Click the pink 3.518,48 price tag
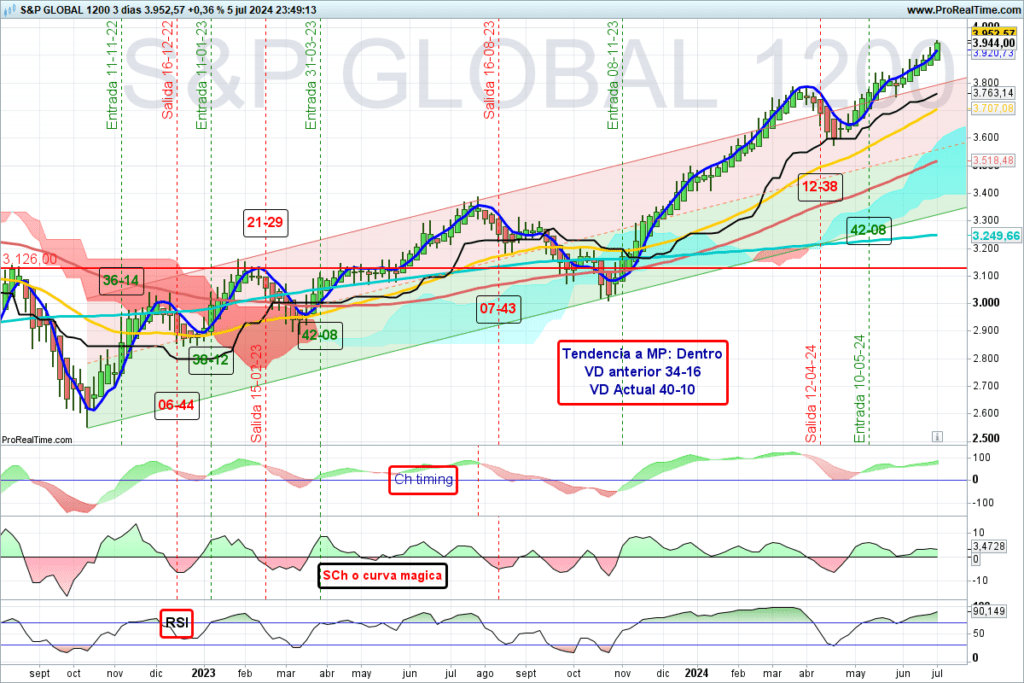Image resolution: width=1024 pixels, height=683 pixels. coord(993,160)
